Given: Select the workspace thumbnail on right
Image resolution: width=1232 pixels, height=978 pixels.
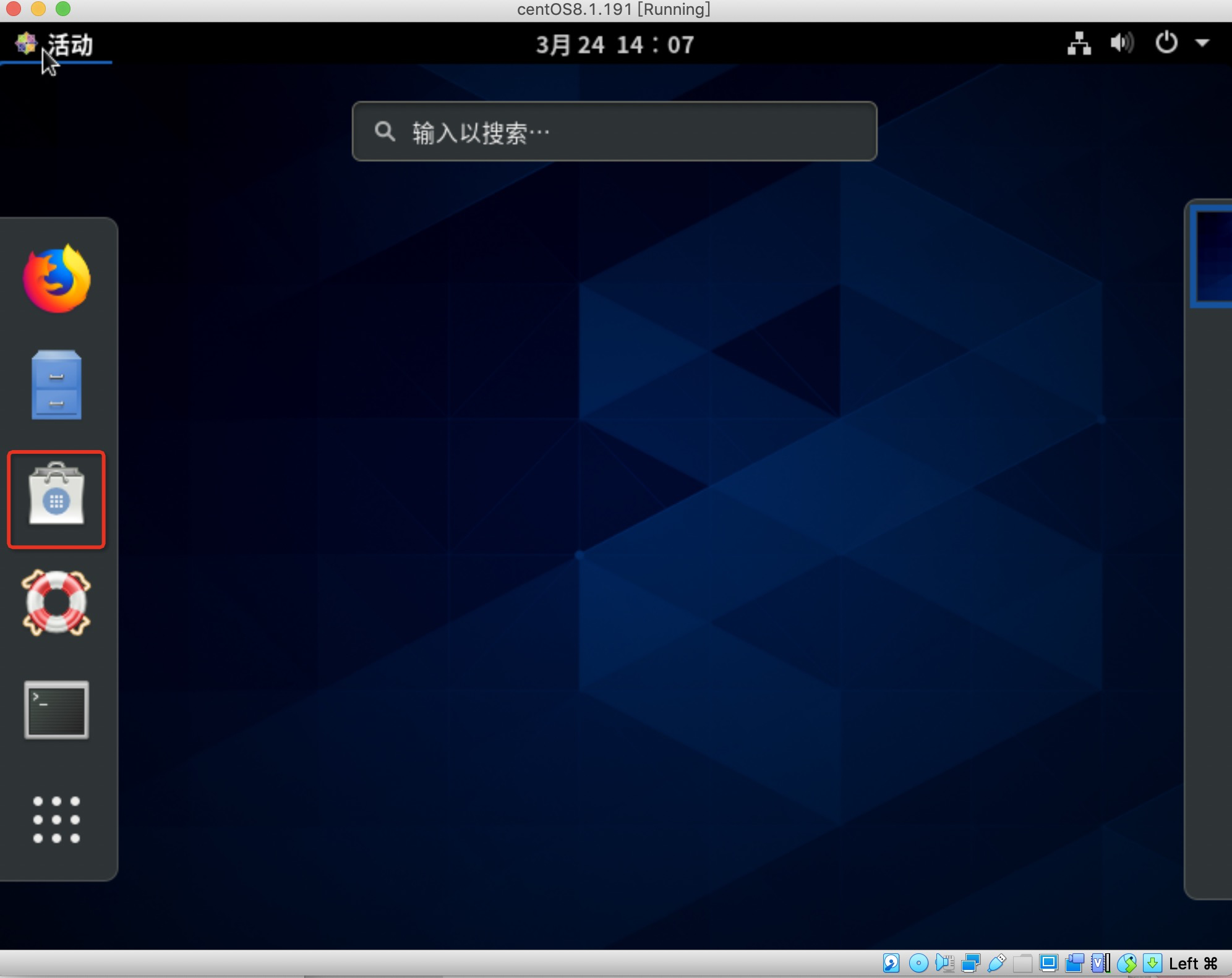Looking at the screenshot, I should click(1212, 257).
